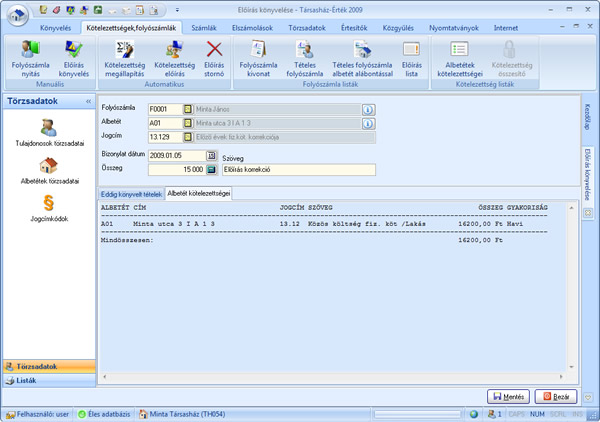The image size is (600, 422).
Task: Select the A01 Közös költség list row
Action: (324, 224)
